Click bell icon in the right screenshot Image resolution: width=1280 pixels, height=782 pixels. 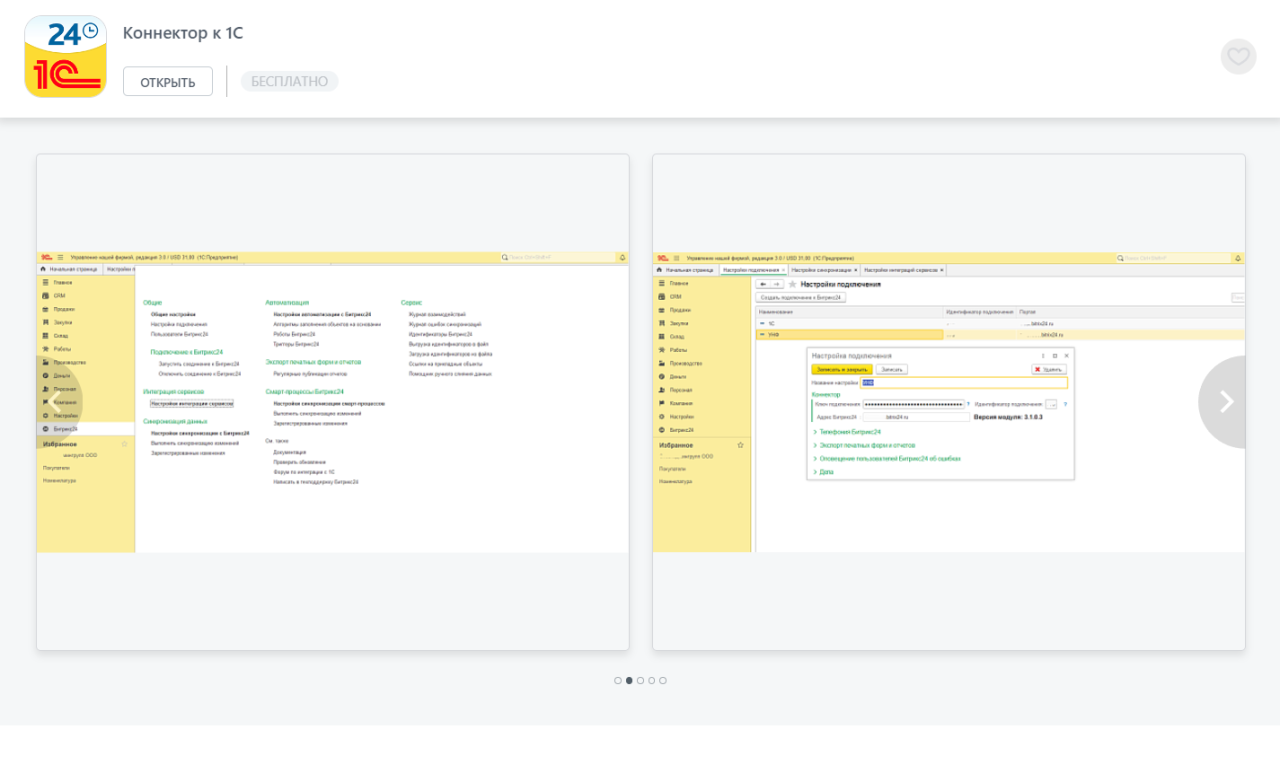coord(1238,258)
